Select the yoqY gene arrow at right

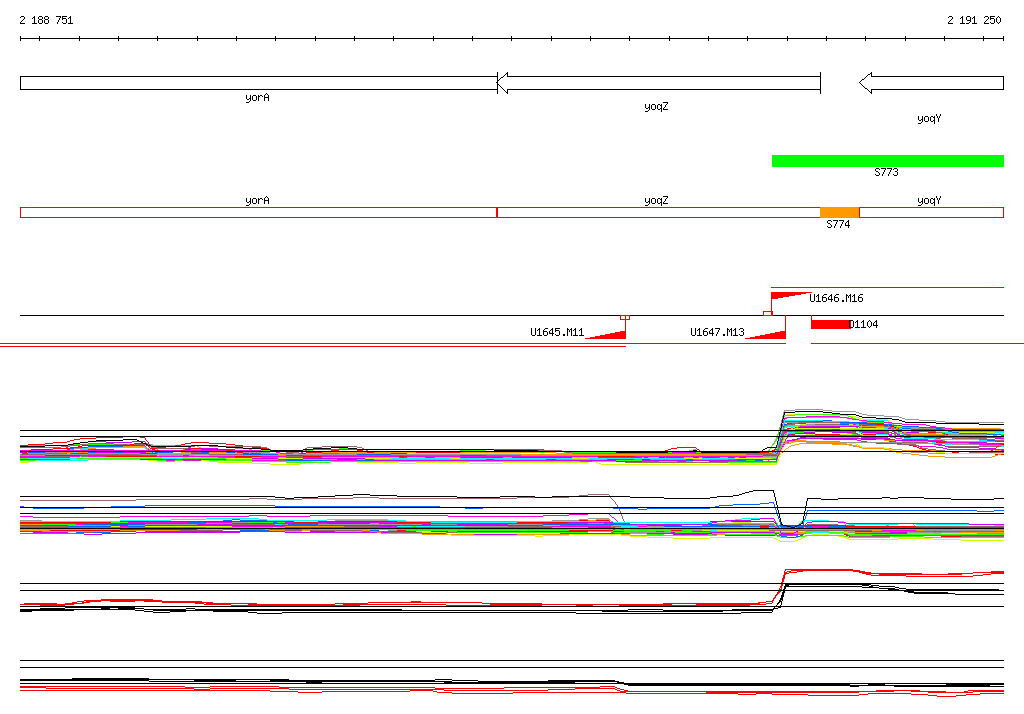[x=930, y=83]
